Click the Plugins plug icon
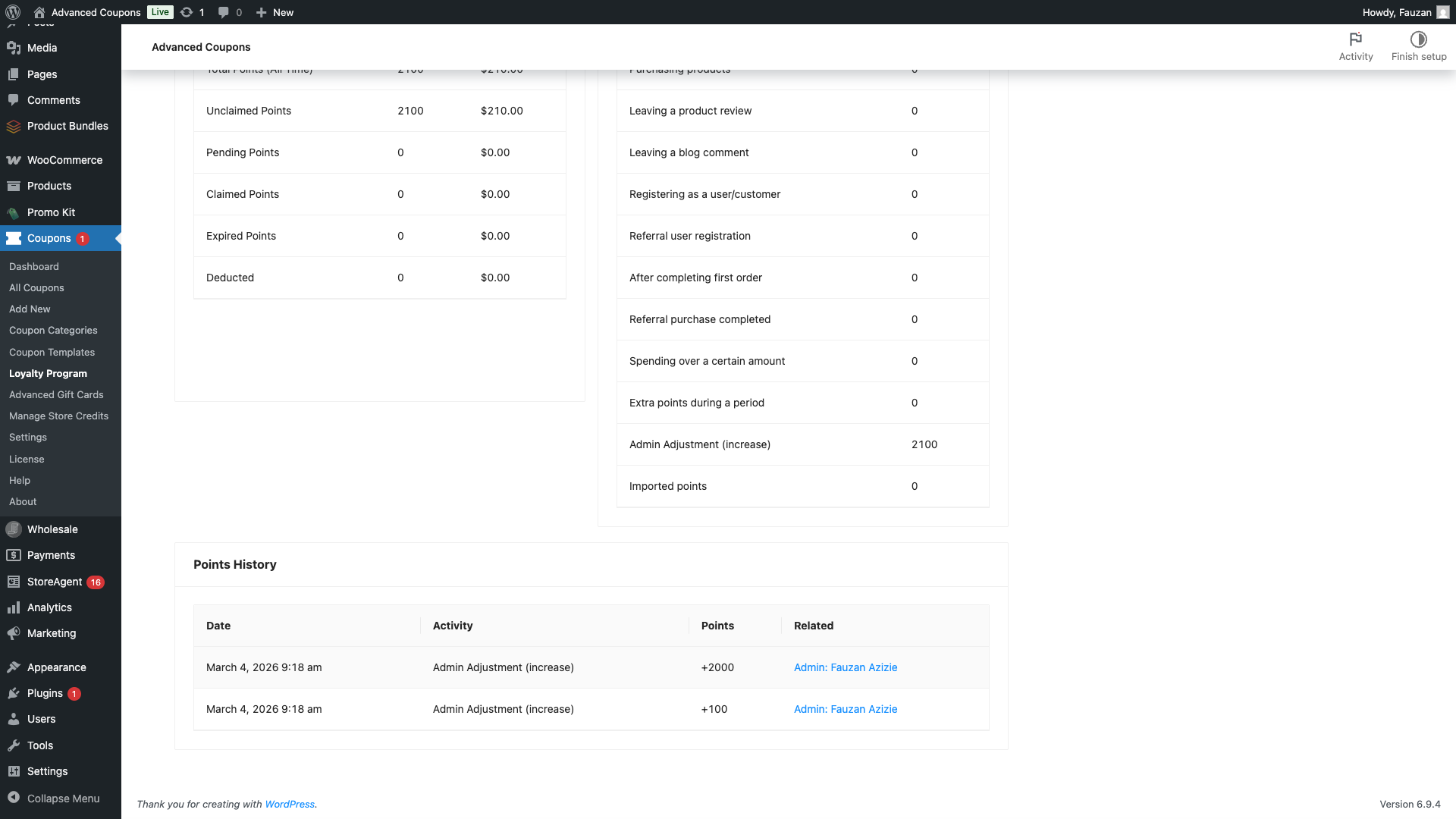1456x819 pixels. 14,693
